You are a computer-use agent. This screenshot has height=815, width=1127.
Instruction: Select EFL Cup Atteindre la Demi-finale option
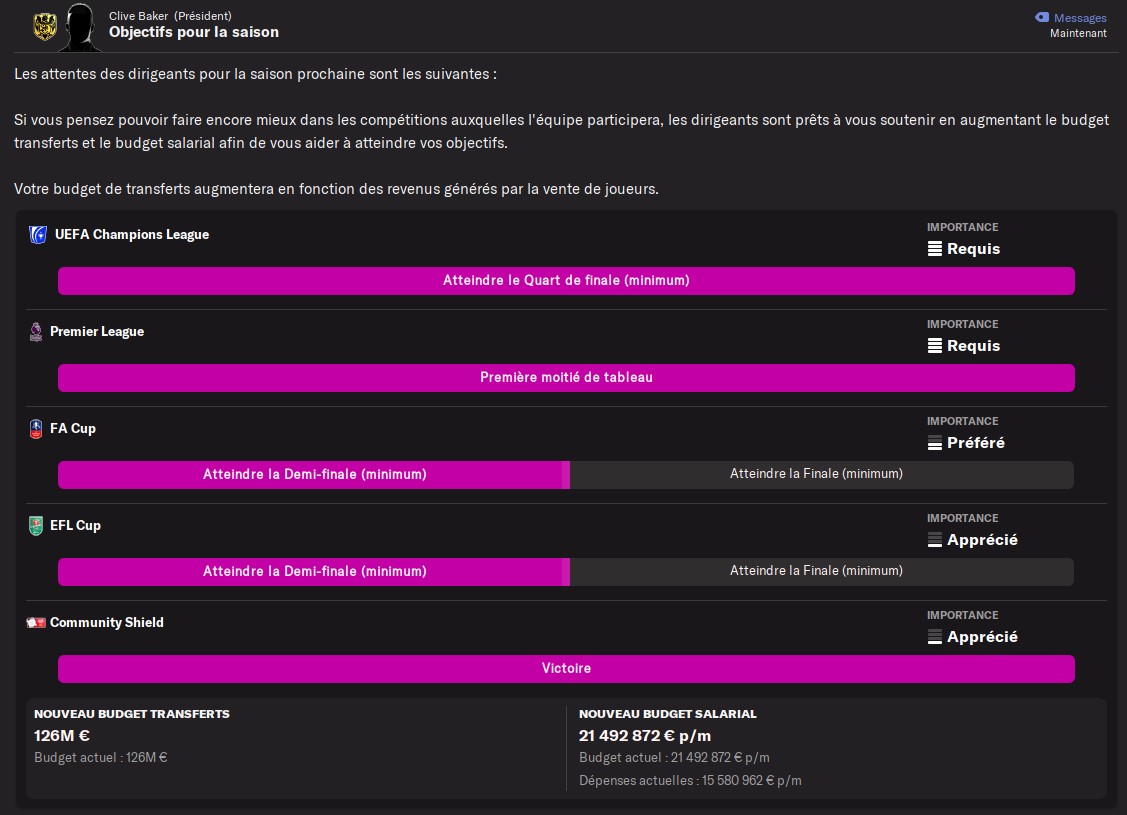314,572
